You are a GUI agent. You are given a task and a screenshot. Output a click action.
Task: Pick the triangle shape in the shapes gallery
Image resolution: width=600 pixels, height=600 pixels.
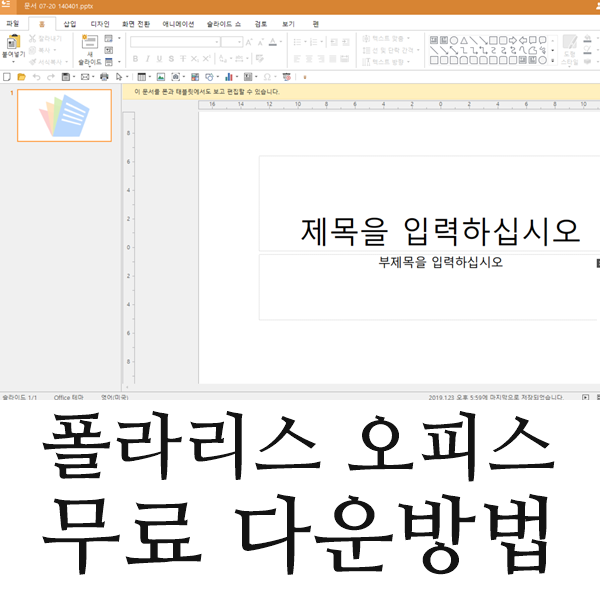point(464,40)
